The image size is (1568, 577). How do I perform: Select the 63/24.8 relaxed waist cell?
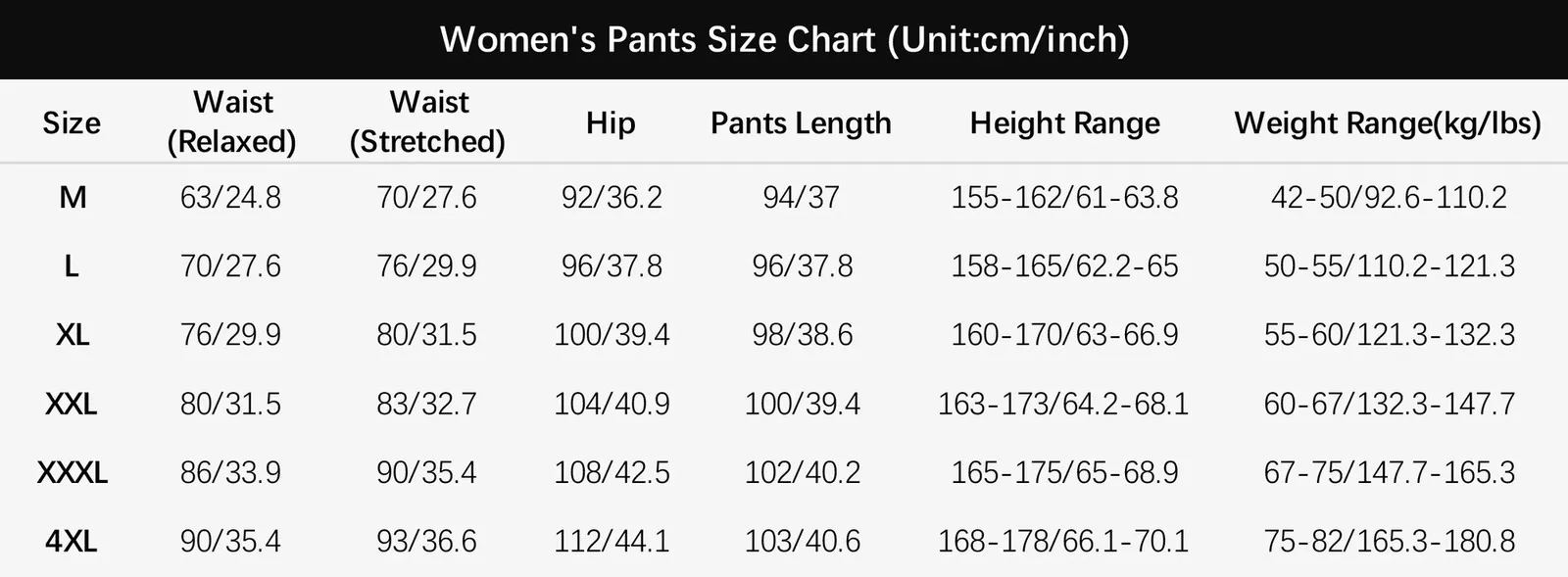[x=230, y=198]
